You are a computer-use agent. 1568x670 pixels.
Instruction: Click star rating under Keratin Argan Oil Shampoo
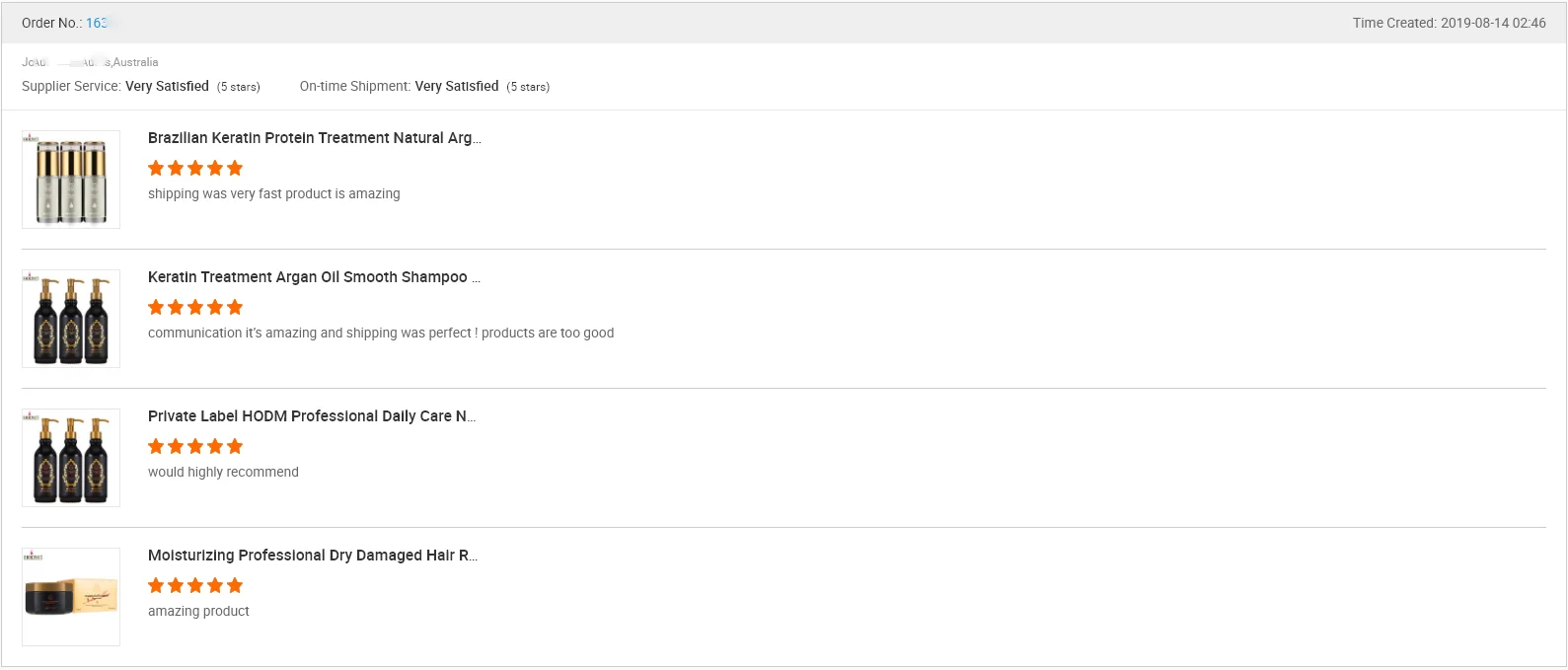pos(195,307)
